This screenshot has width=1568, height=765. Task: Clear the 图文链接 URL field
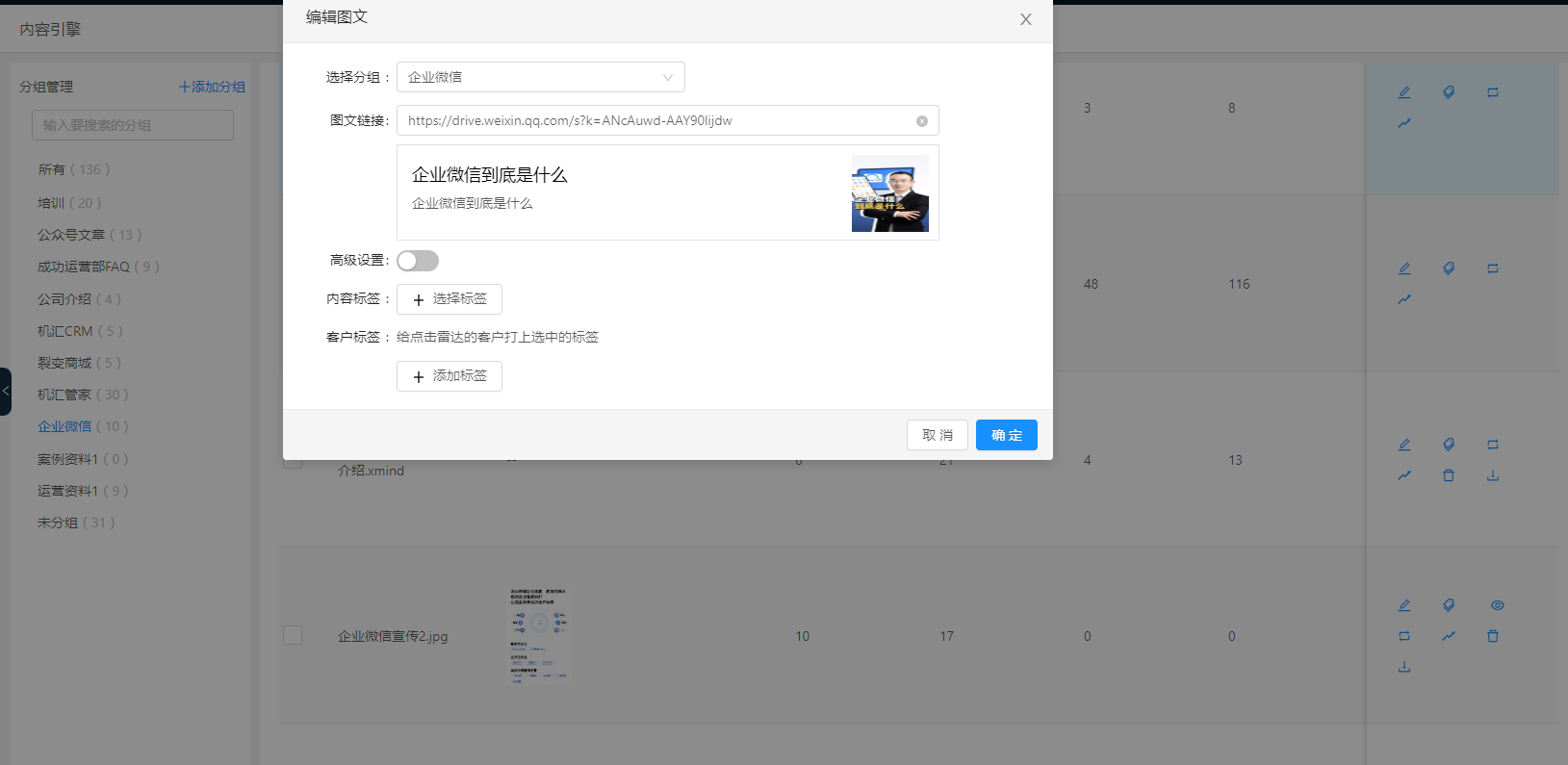tap(922, 121)
